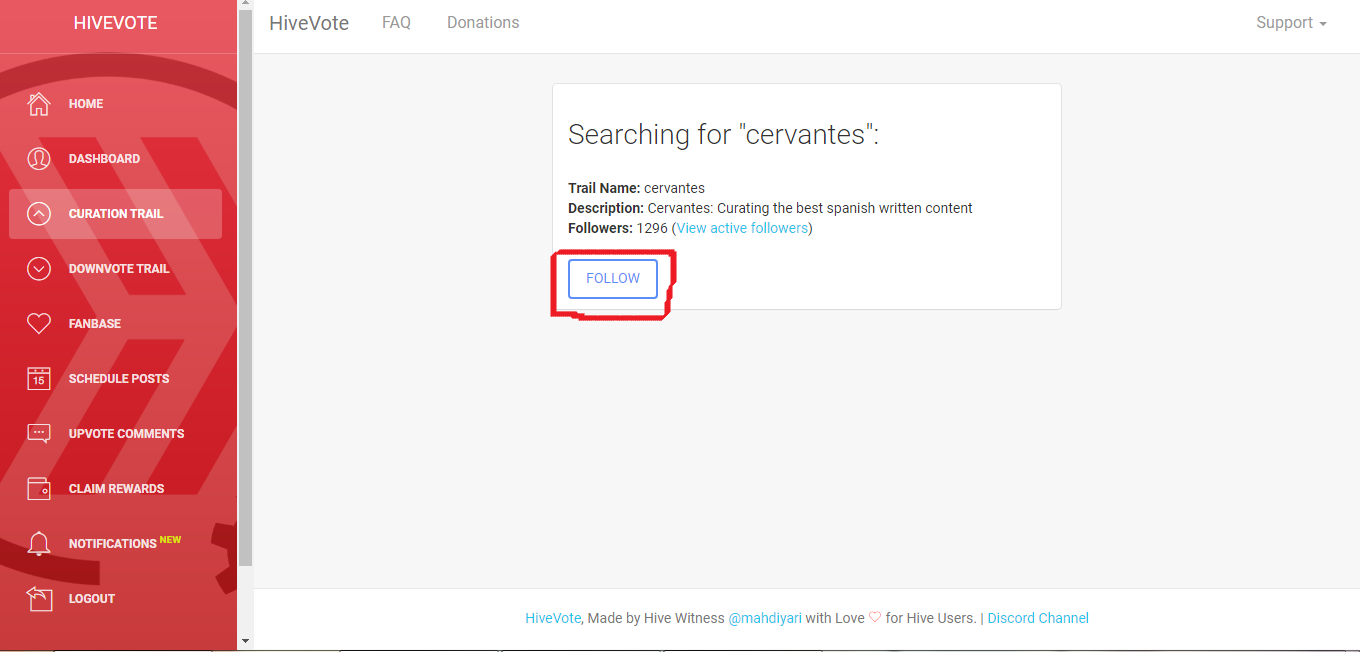Select CURATION TRAIL menu label
This screenshot has height=652, width=1360.
pyautogui.click(x=116, y=214)
